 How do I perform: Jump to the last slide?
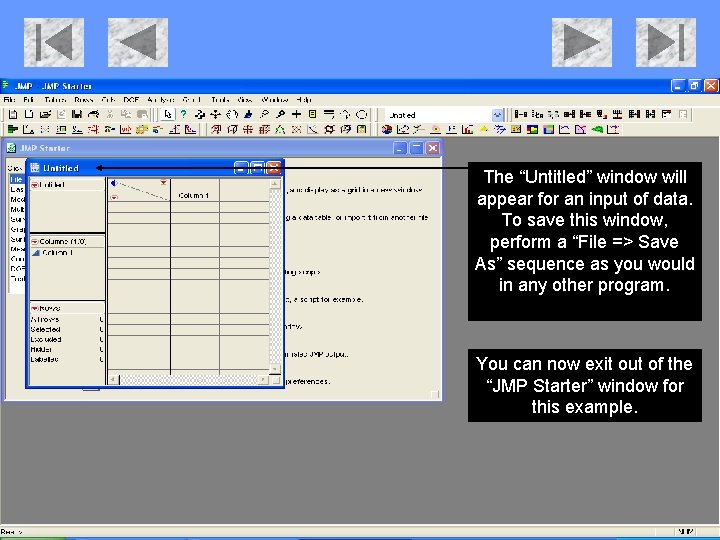(666, 42)
